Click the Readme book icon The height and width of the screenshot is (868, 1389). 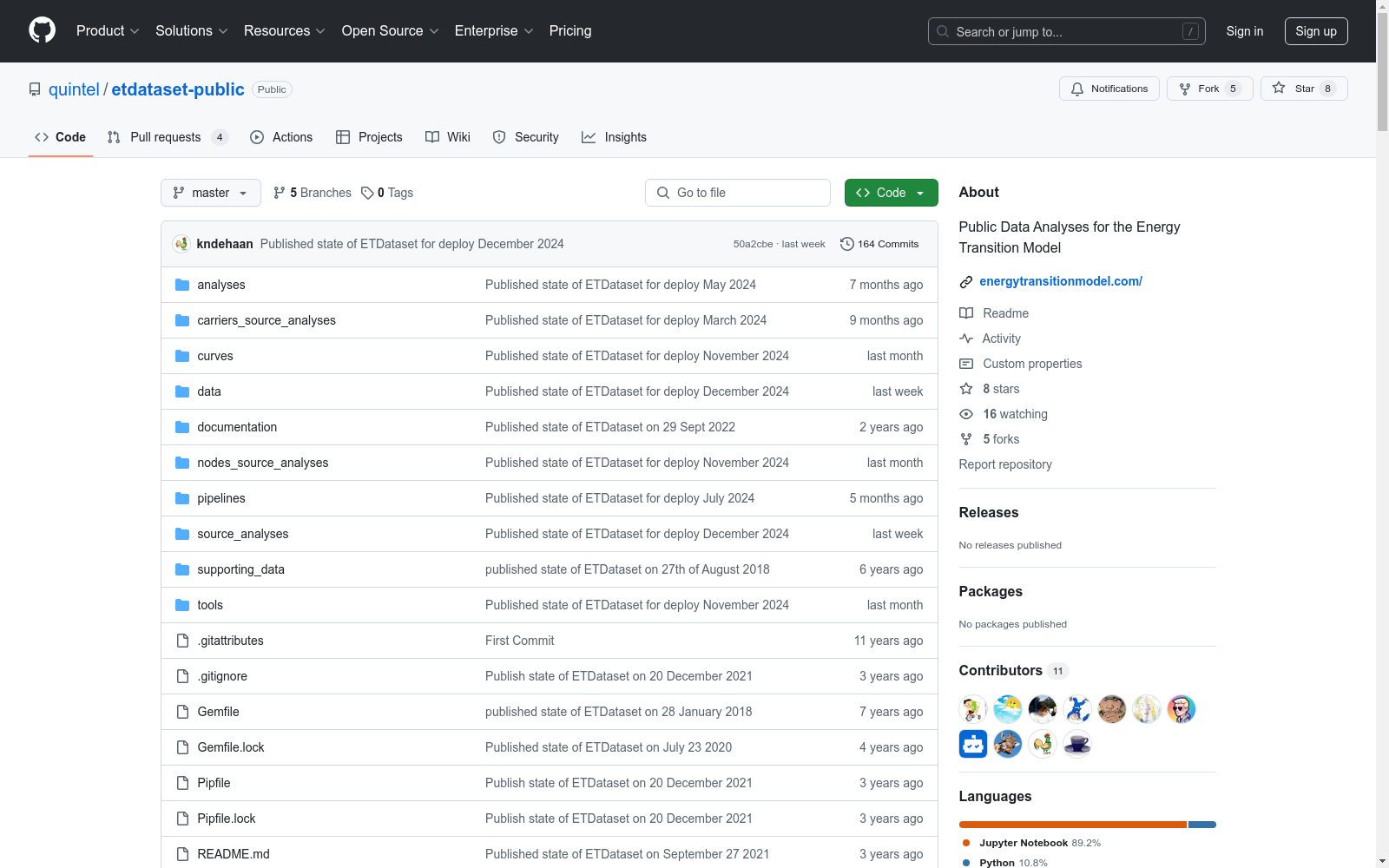(x=966, y=313)
